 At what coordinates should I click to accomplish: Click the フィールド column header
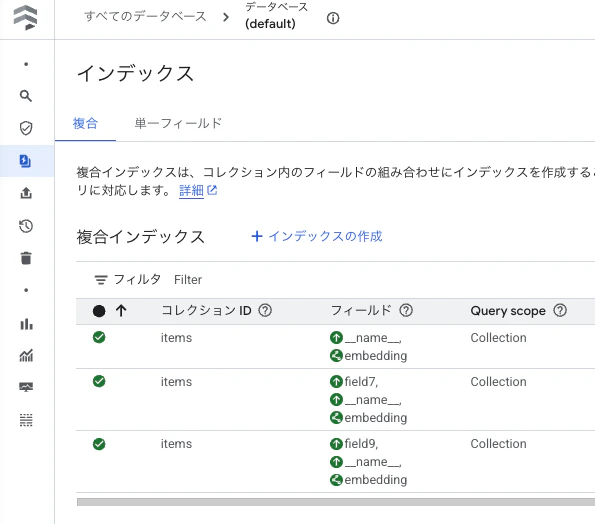coord(361,310)
